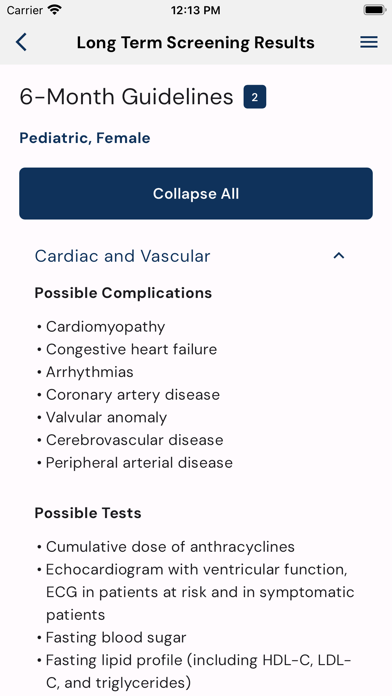The height and width of the screenshot is (696, 392).
Task: Tap the Fasting blood sugar item
Action: [x=116, y=638]
